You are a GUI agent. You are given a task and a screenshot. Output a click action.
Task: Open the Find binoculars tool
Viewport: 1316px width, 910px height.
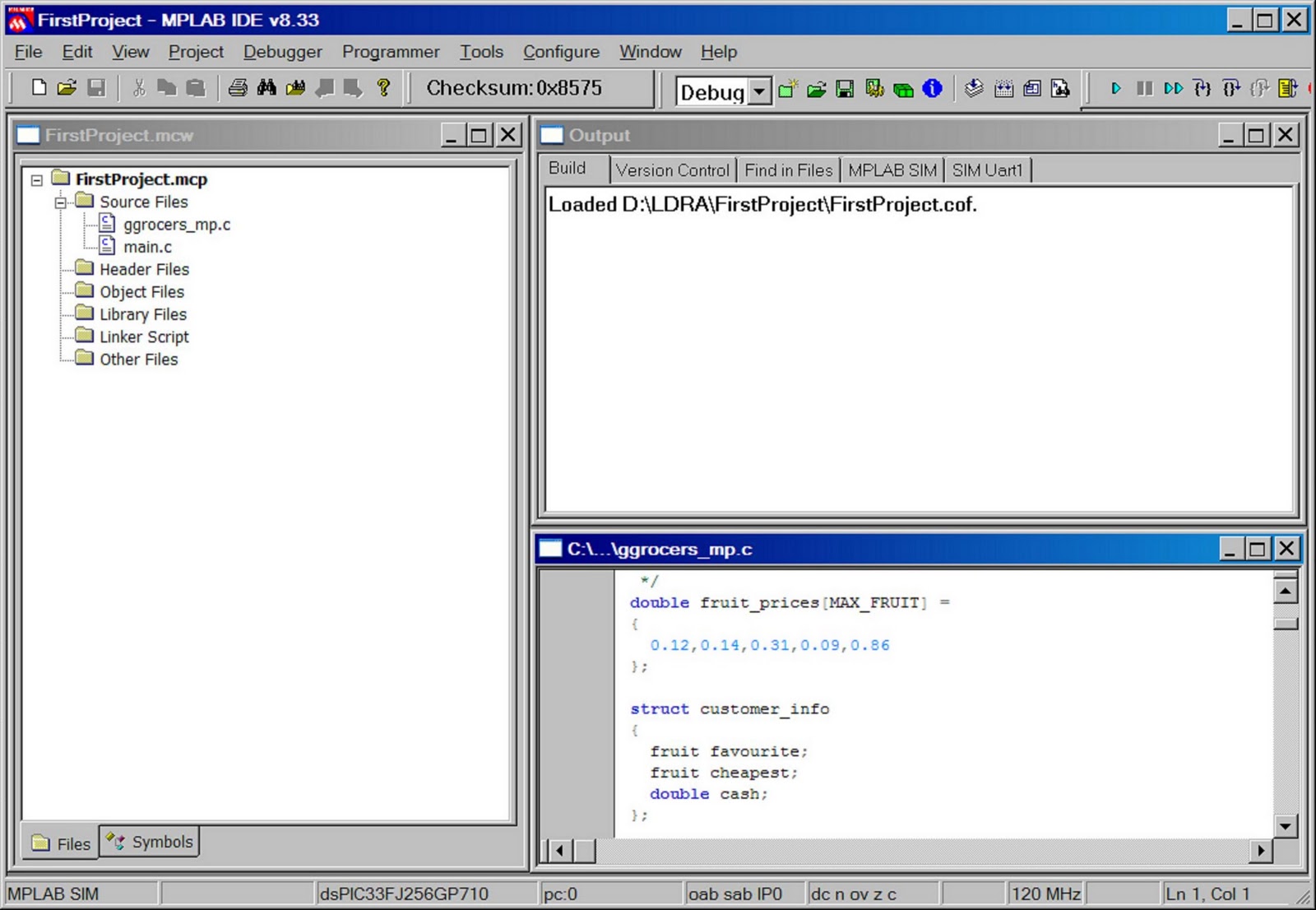pos(266,88)
